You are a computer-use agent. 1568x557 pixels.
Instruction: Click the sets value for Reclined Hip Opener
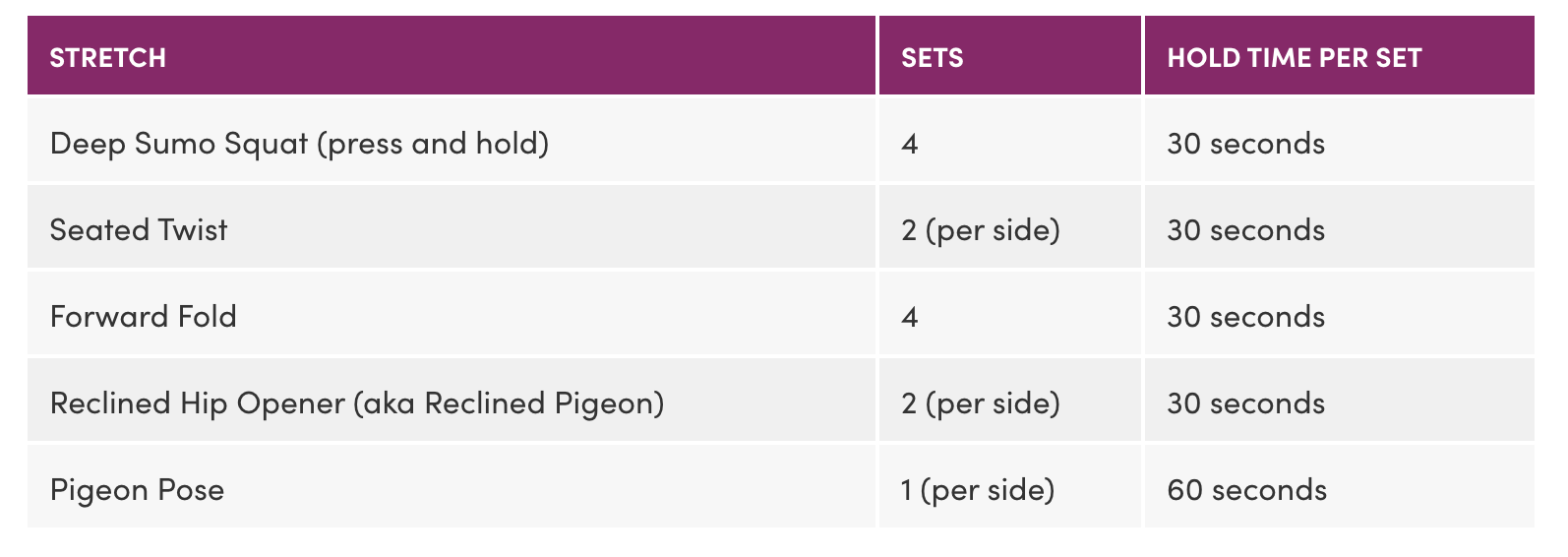tap(980, 403)
